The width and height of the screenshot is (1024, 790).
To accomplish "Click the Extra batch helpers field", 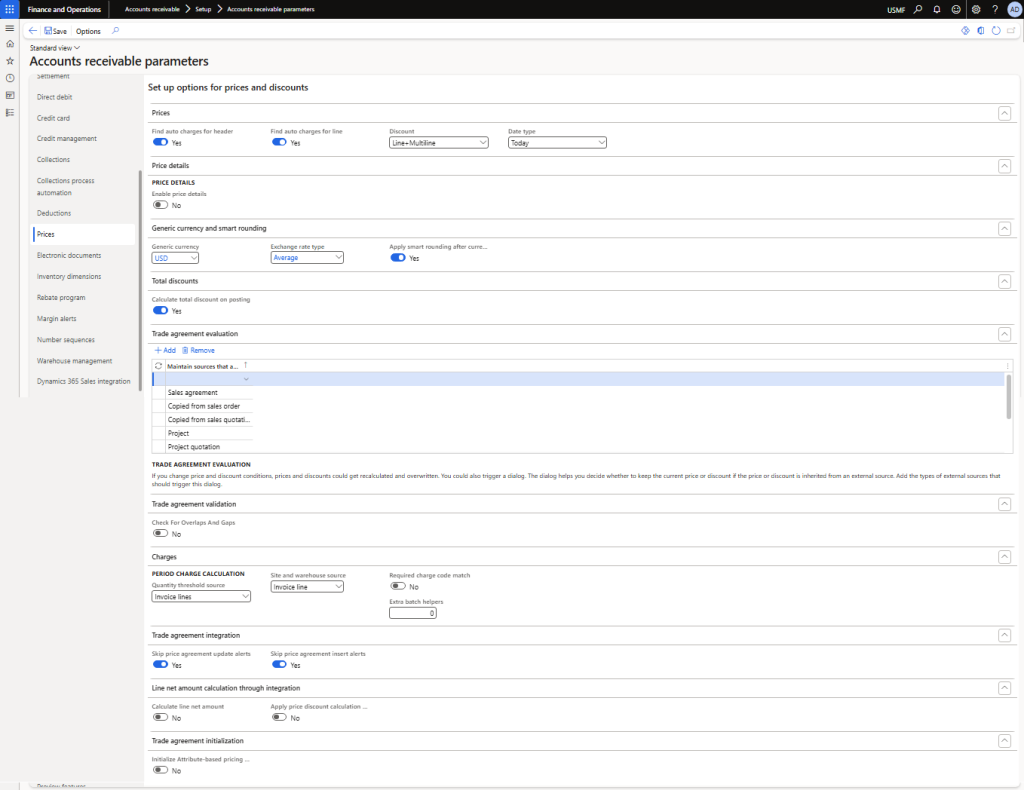I will coord(413,613).
